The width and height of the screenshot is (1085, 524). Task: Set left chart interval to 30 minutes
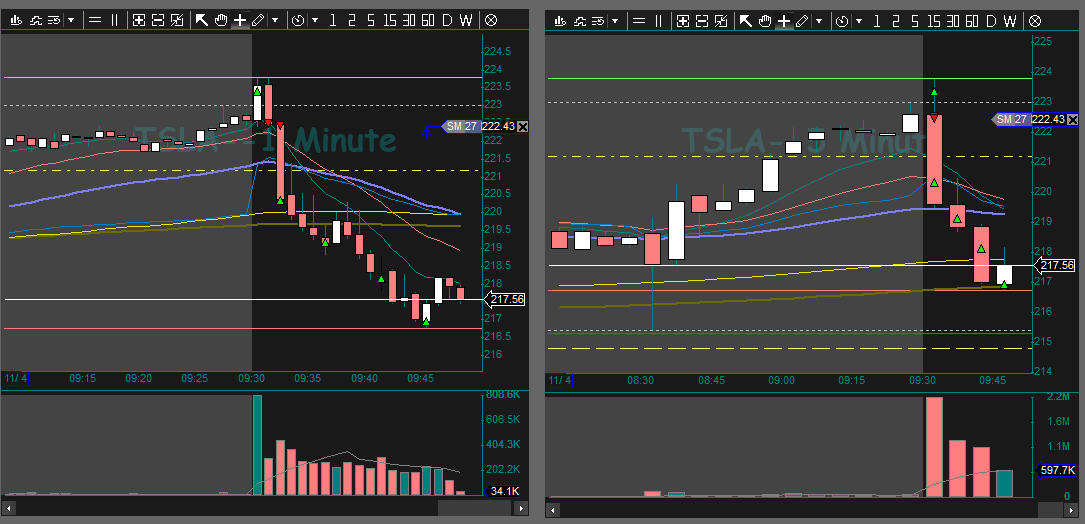pyautogui.click(x=409, y=20)
